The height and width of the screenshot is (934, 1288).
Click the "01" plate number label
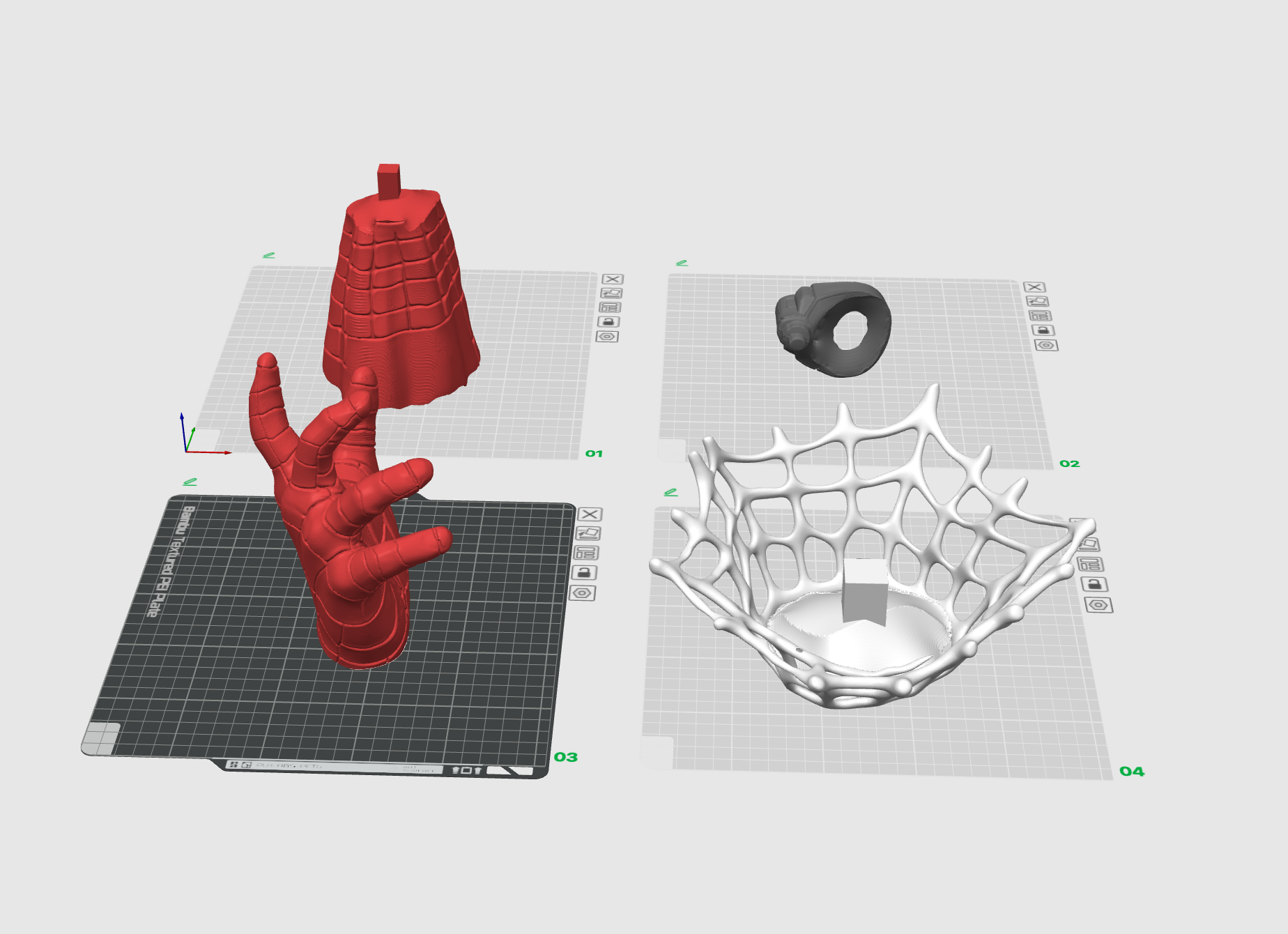pyautogui.click(x=594, y=454)
